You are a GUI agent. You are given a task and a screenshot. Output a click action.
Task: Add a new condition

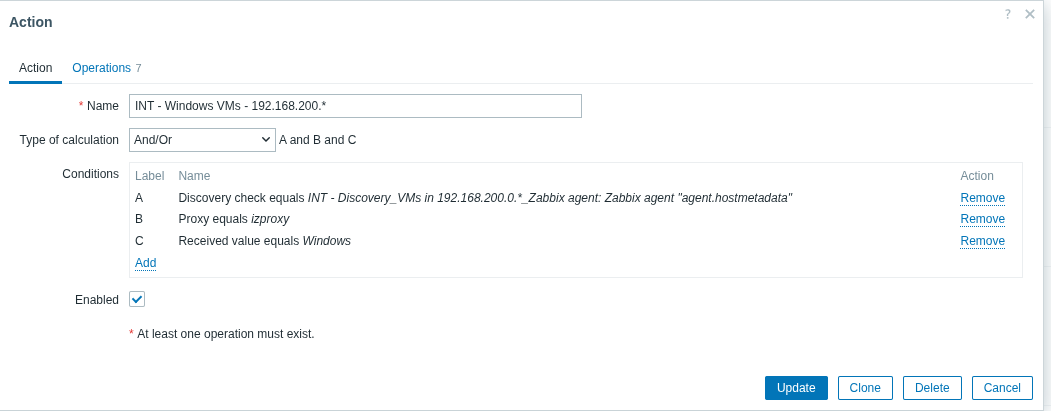coord(146,263)
